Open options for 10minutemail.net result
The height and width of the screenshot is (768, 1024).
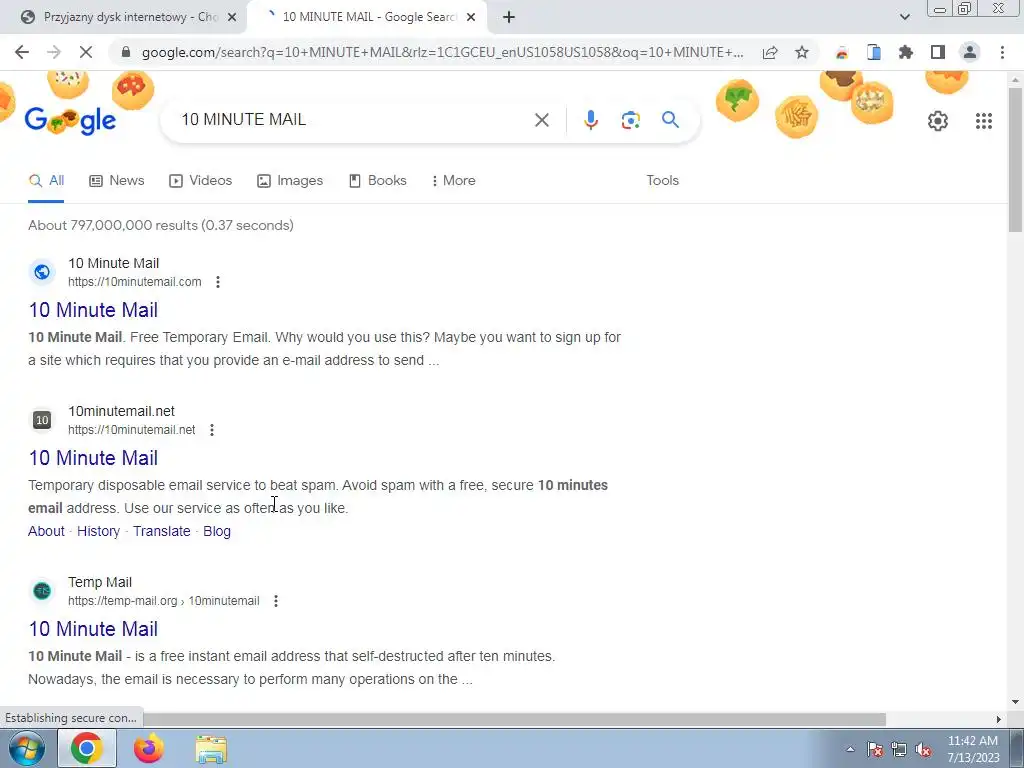pos(212,430)
